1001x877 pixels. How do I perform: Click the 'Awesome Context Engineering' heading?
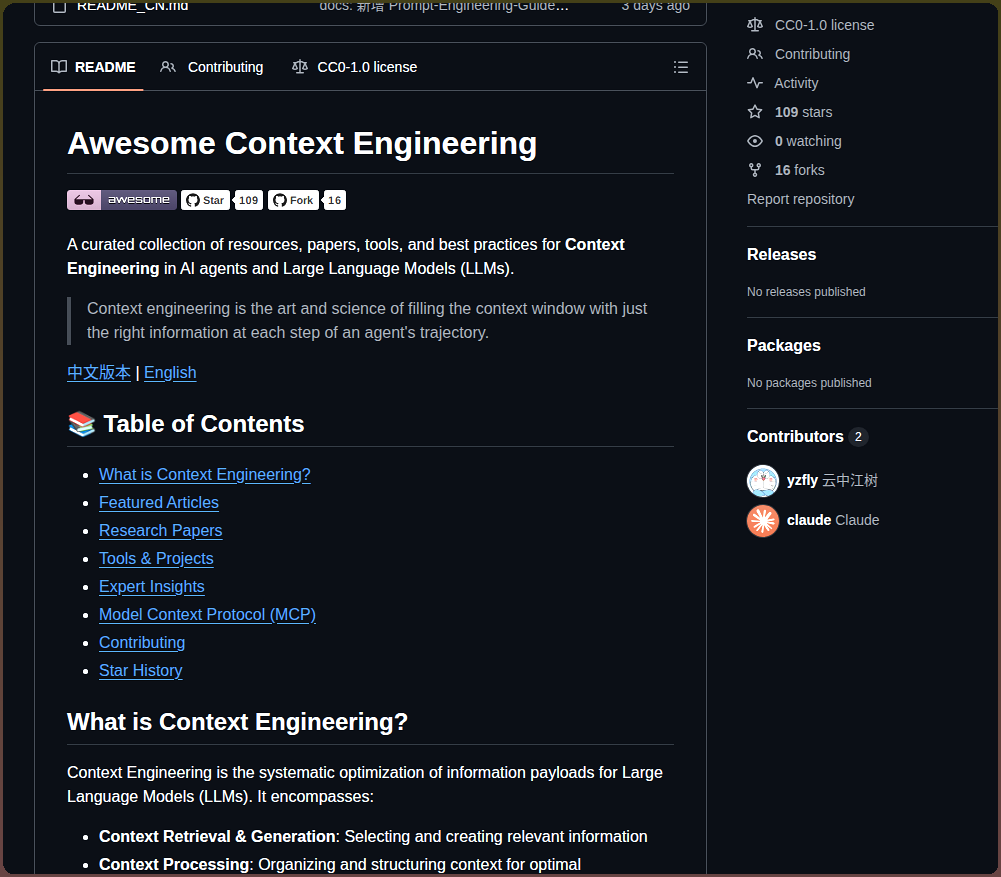(301, 144)
